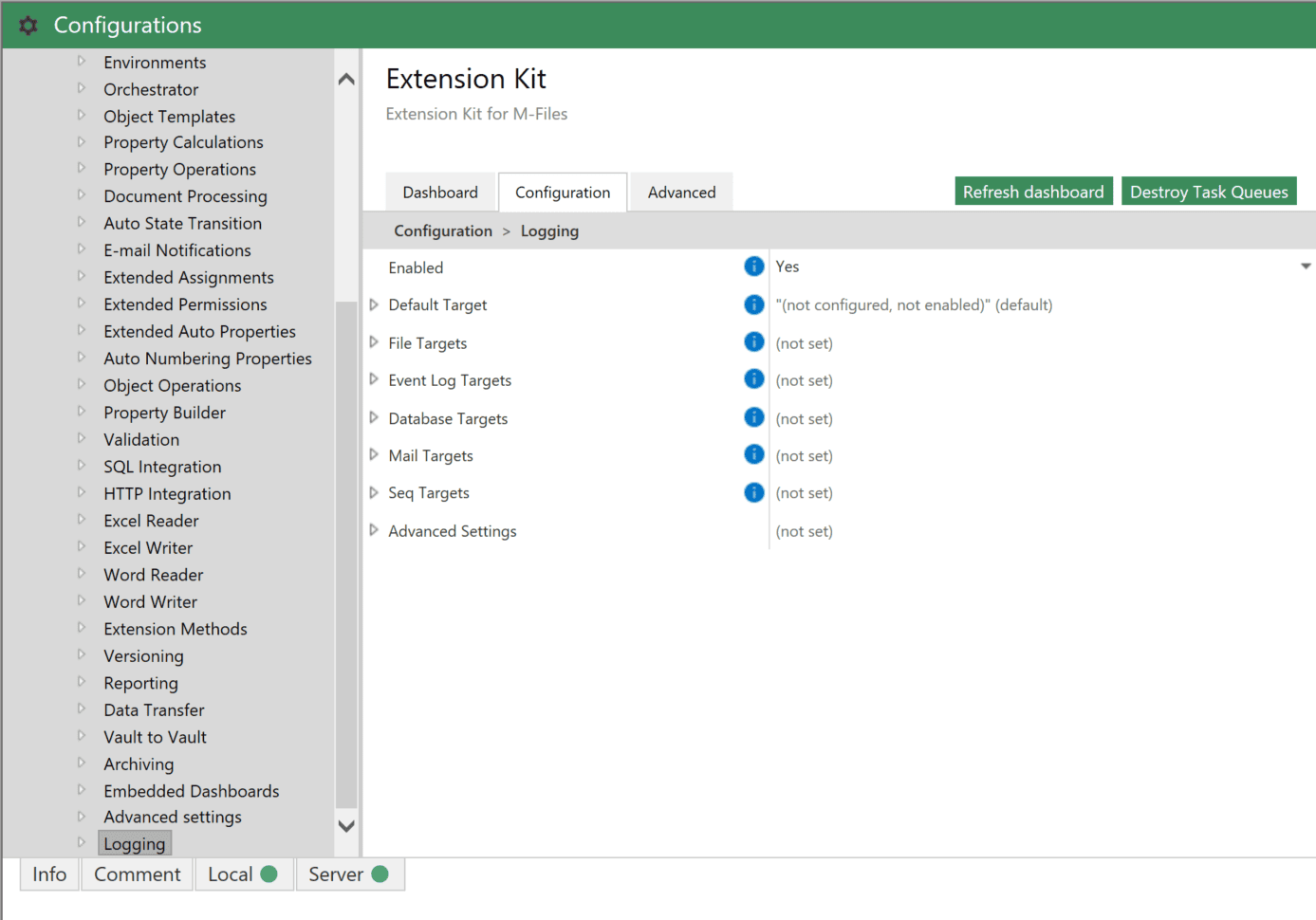Open info icon for Enabled setting
Screen dimensions: 1316x920
pos(754,267)
